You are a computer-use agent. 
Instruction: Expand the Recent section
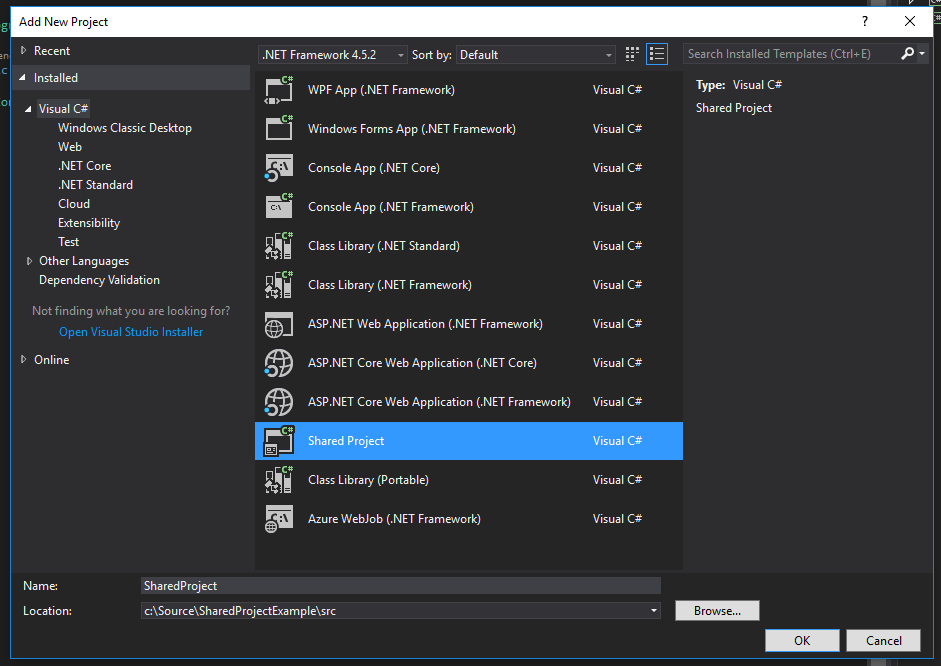[23, 51]
